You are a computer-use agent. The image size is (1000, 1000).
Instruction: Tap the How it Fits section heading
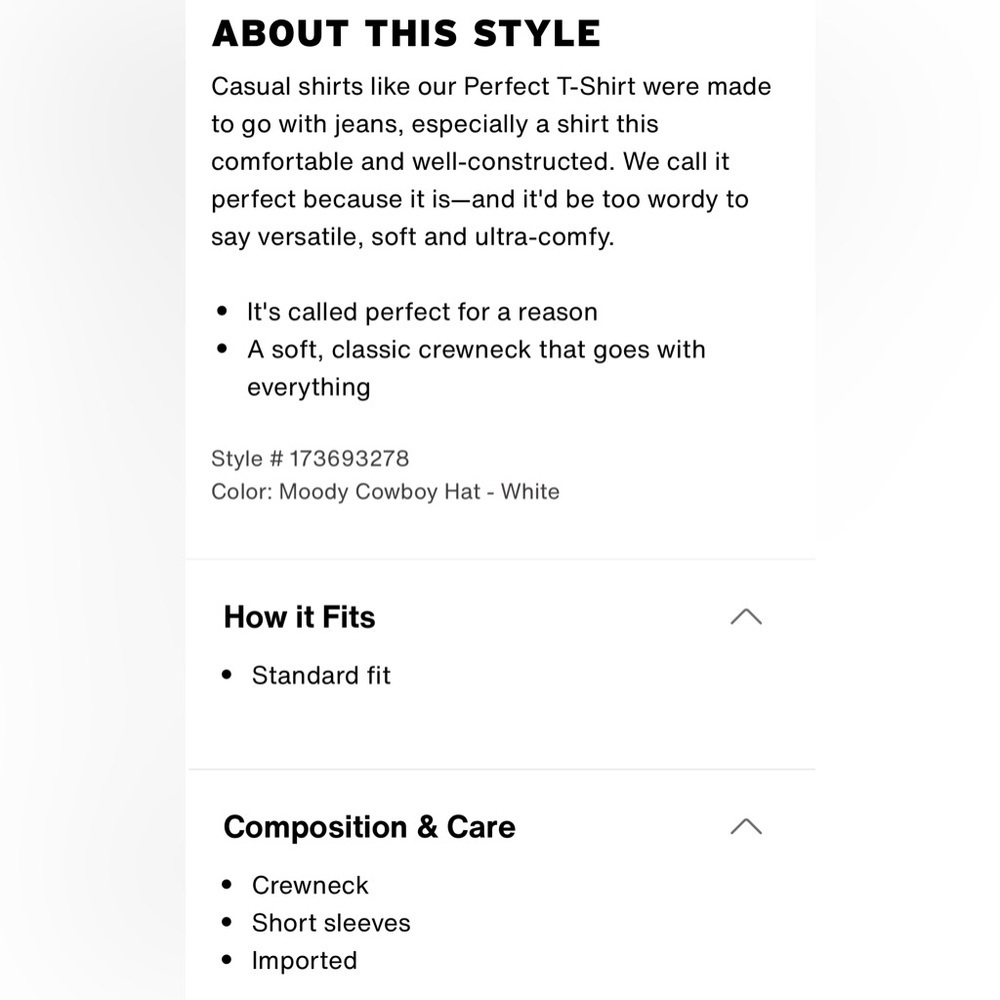coord(299,617)
